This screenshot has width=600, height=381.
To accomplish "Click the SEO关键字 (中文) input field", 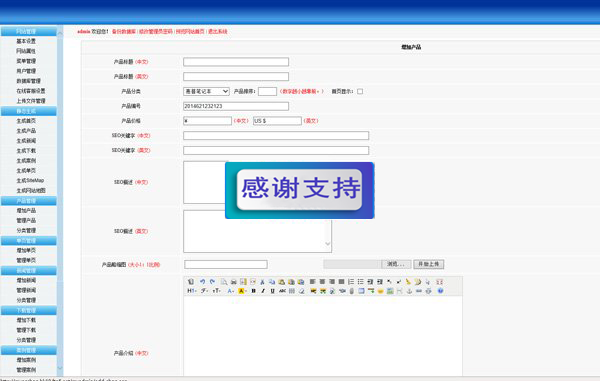I will point(276,135).
